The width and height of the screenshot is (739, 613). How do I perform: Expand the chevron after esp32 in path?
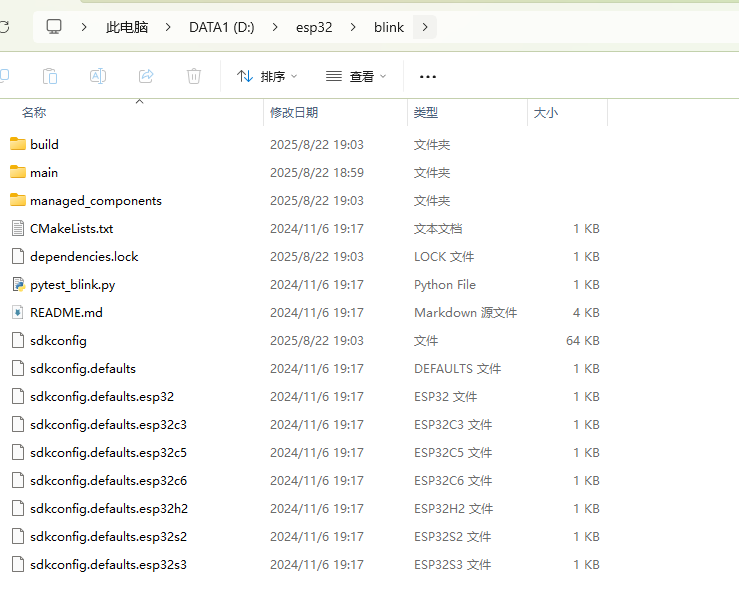pyautogui.click(x=353, y=27)
